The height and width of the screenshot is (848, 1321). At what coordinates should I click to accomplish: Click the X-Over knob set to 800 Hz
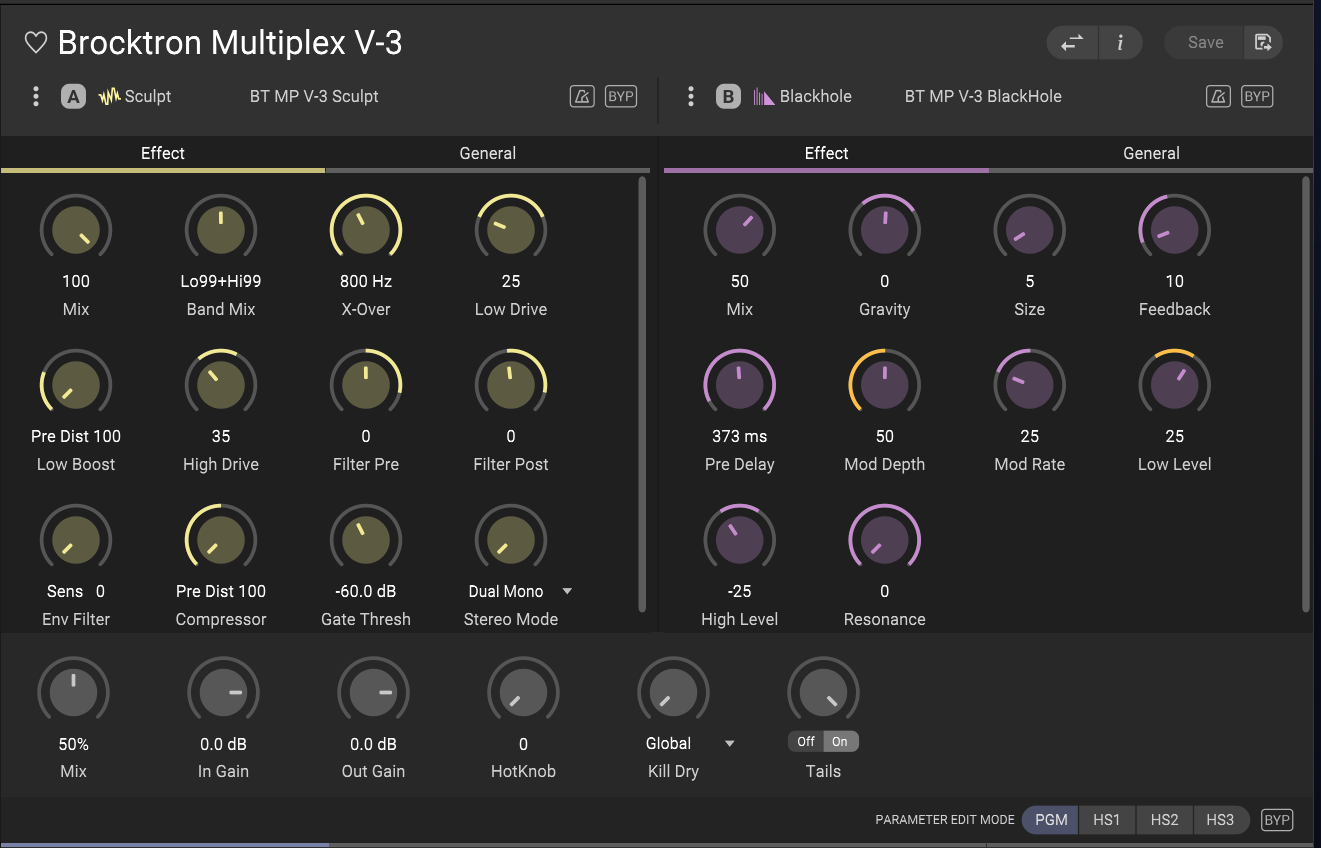366,230
